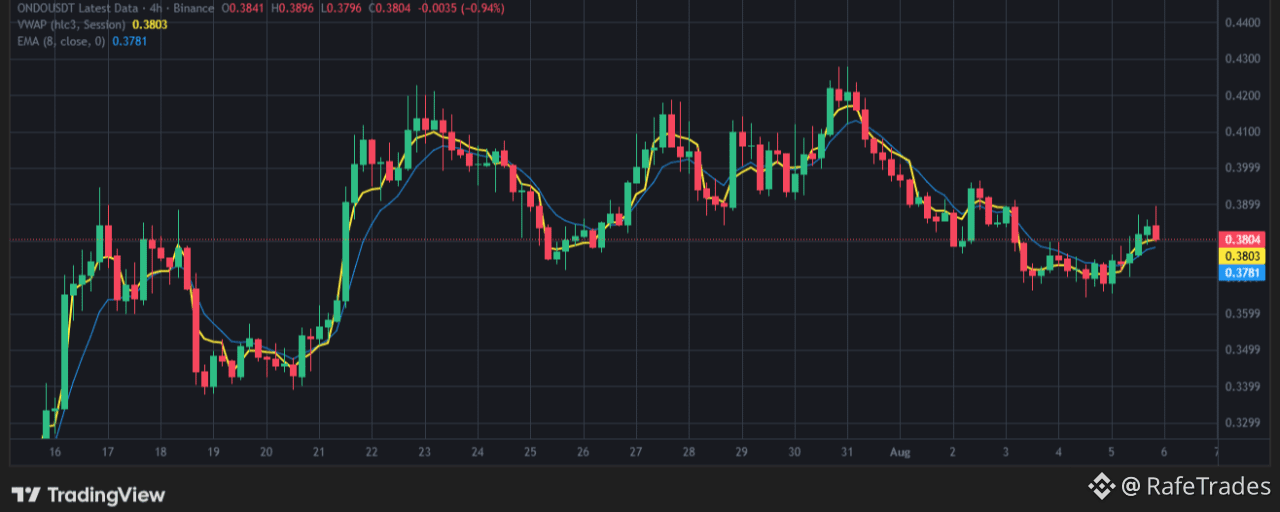Click the yellow 0.3803 VWAP price-axis tag
This screenshot has height=512, width=1280.
click(1244, 256)
